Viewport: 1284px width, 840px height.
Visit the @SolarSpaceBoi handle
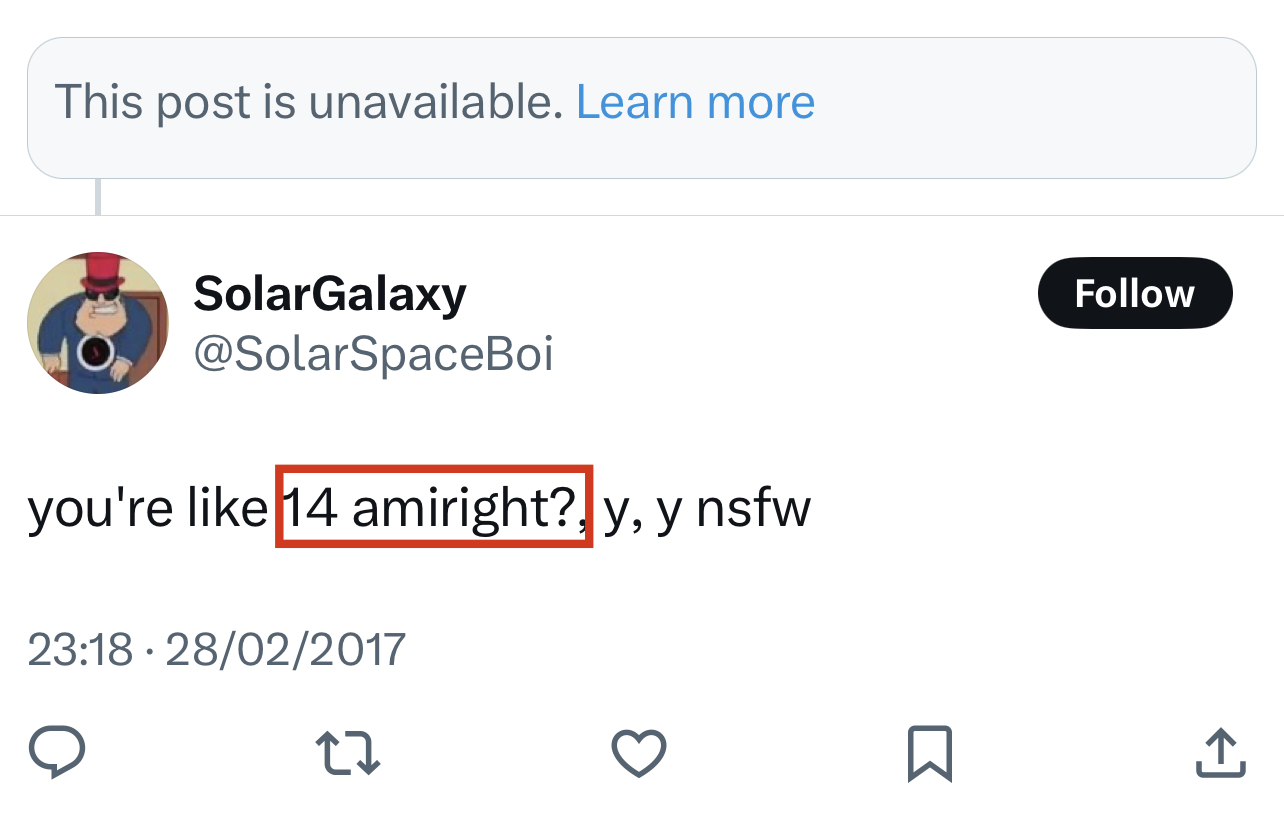(x=373, y=354)
